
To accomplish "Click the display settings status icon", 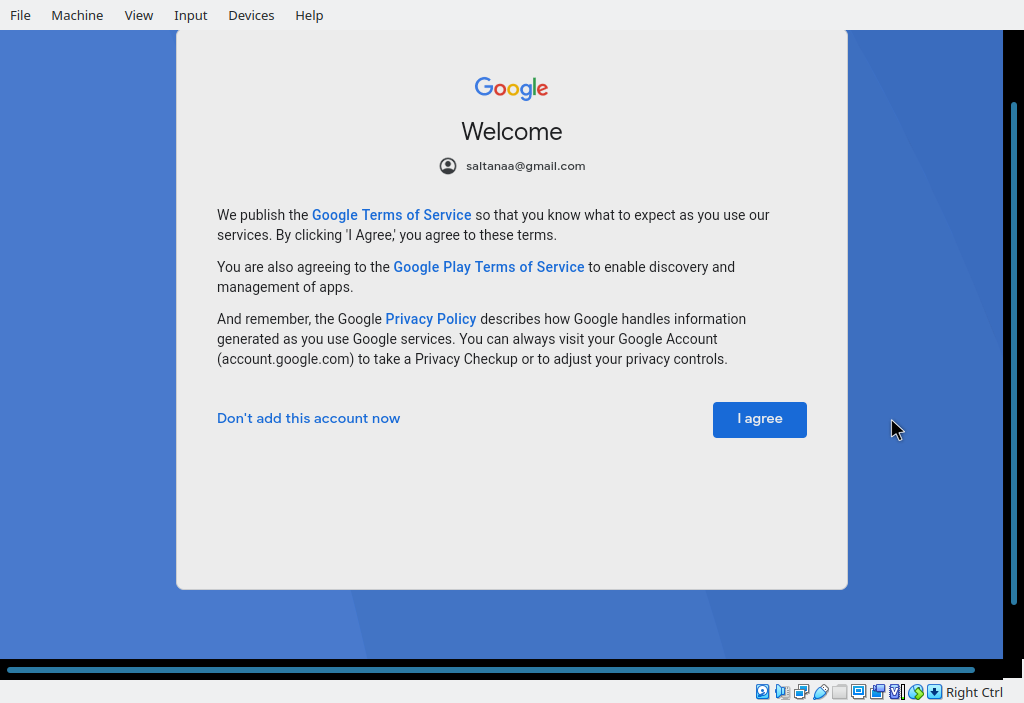I will [x=859, y=692].
